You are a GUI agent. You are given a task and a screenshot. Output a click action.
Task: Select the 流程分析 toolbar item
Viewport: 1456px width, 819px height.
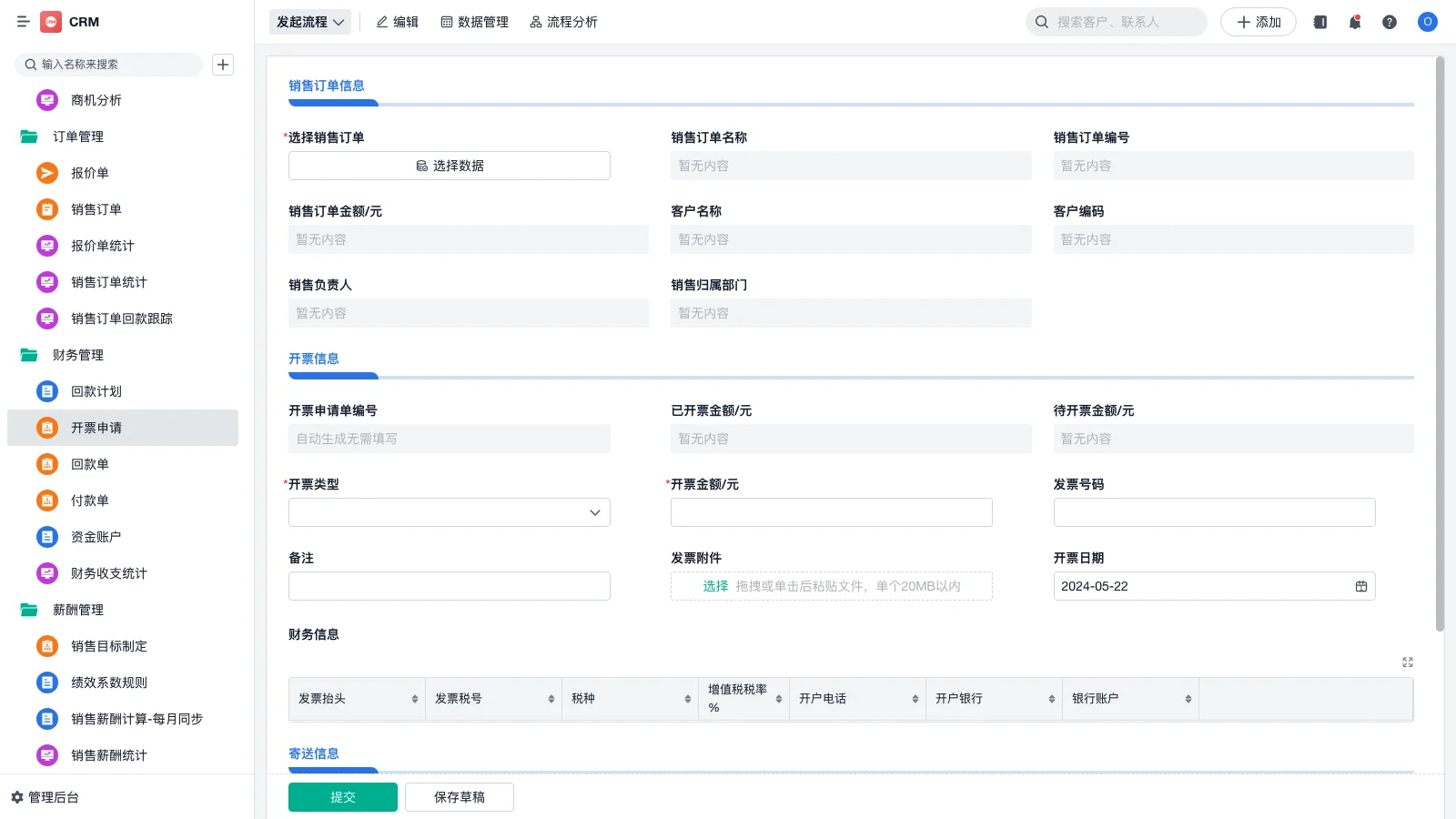coord(564,22)
